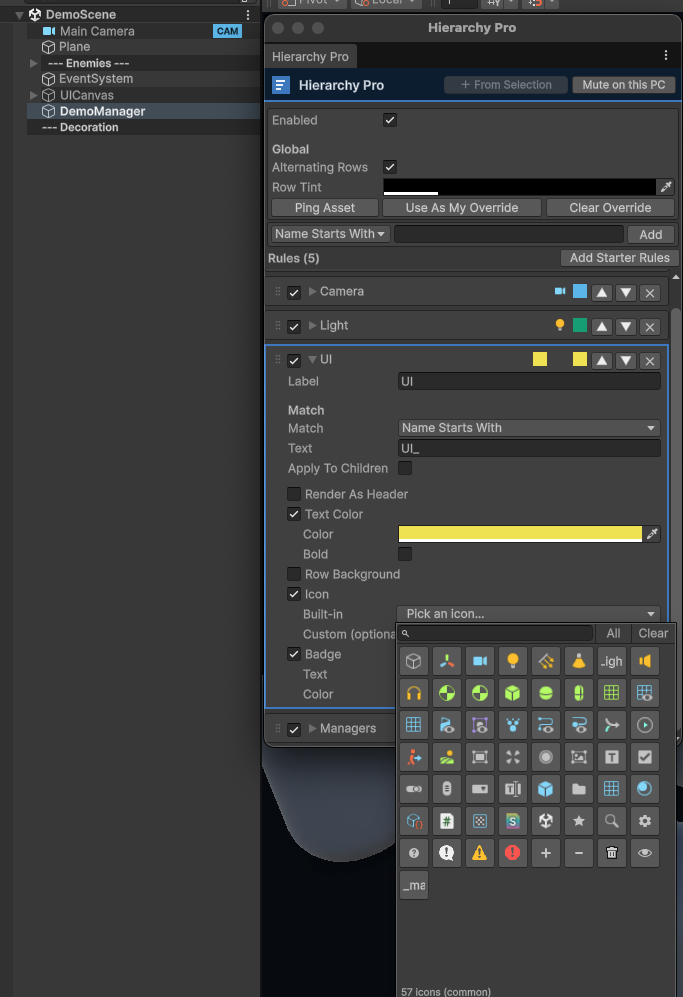Pick the orange running figure icon

coord(414,757)
